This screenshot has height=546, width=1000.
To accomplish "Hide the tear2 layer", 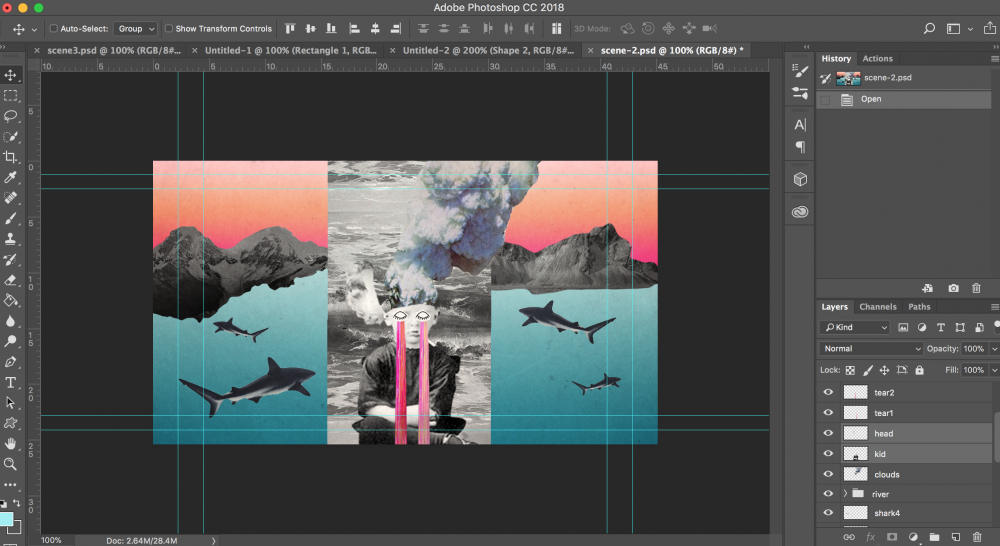I will coord(828,392).
